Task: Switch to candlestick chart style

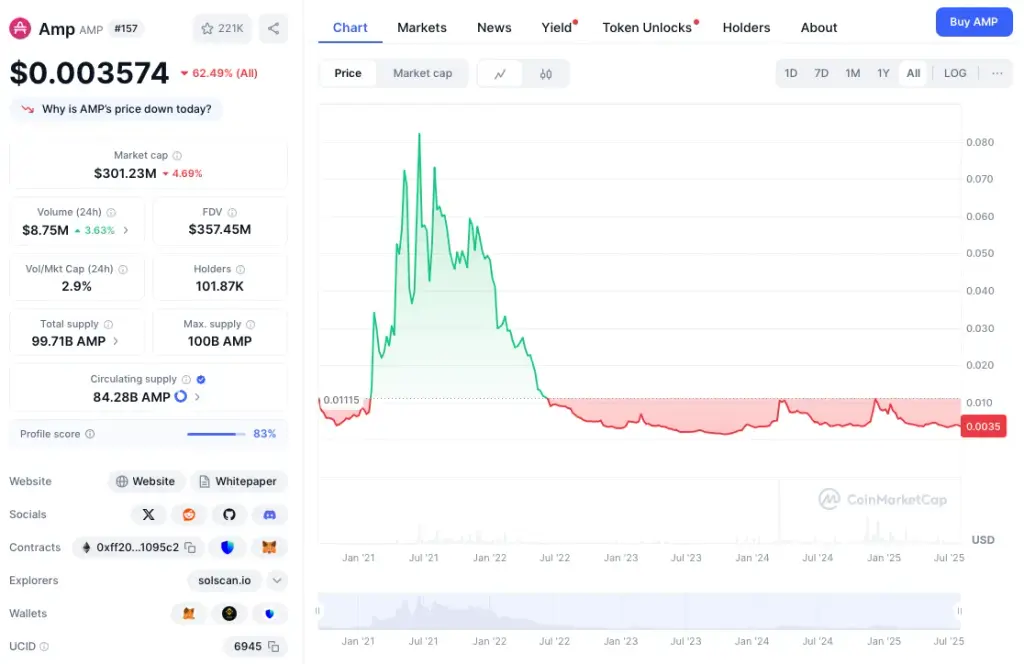Action: (546, 74)
